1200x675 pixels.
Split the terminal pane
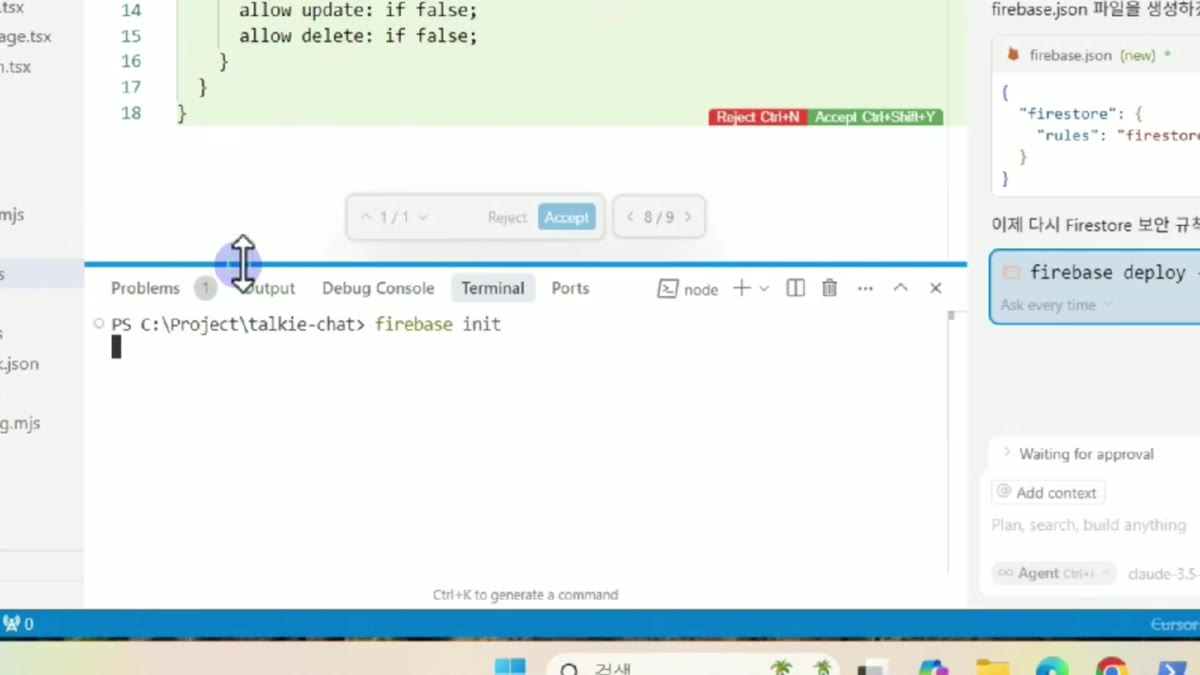[795, 288]
